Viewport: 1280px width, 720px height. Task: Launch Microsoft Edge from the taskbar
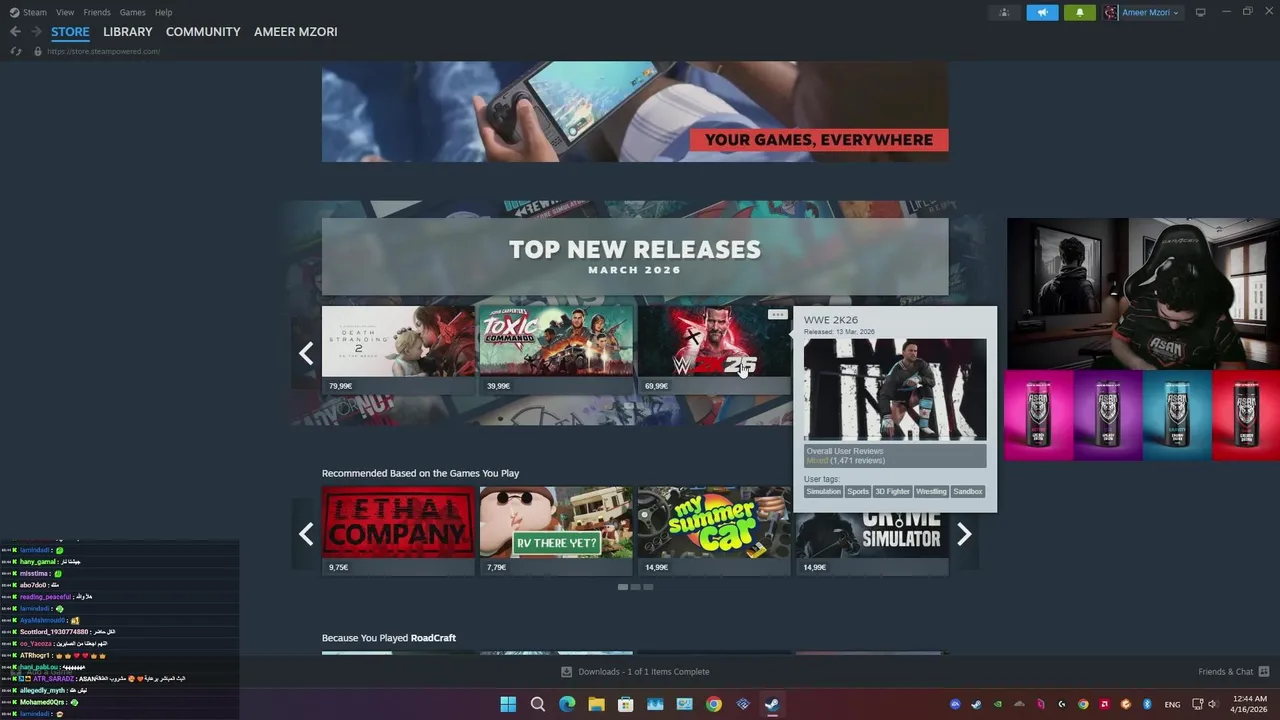click(x=567, y=704)
